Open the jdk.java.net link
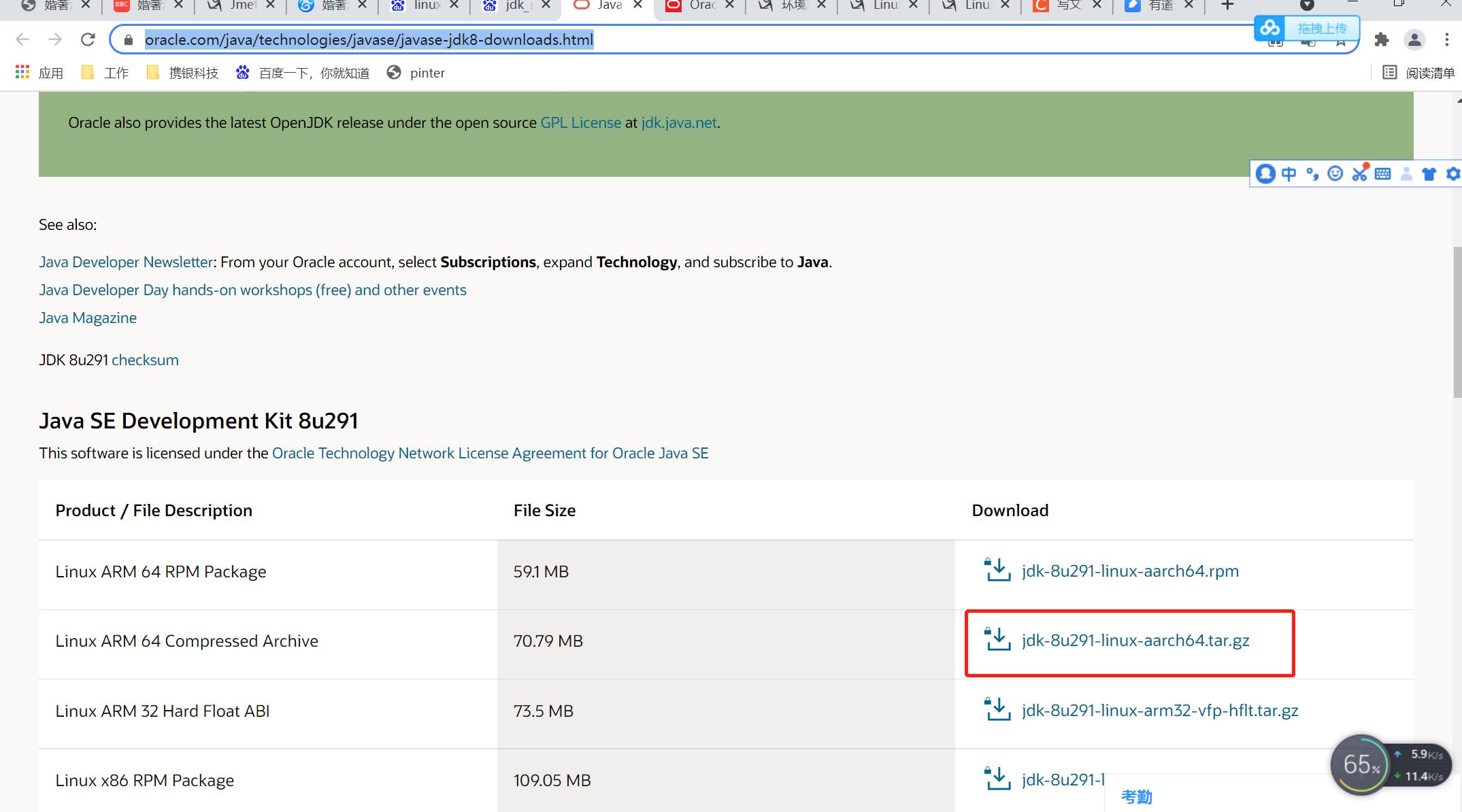Viewport: 1462px width, 812px height. pyautogui.click(x=678, y=123)
